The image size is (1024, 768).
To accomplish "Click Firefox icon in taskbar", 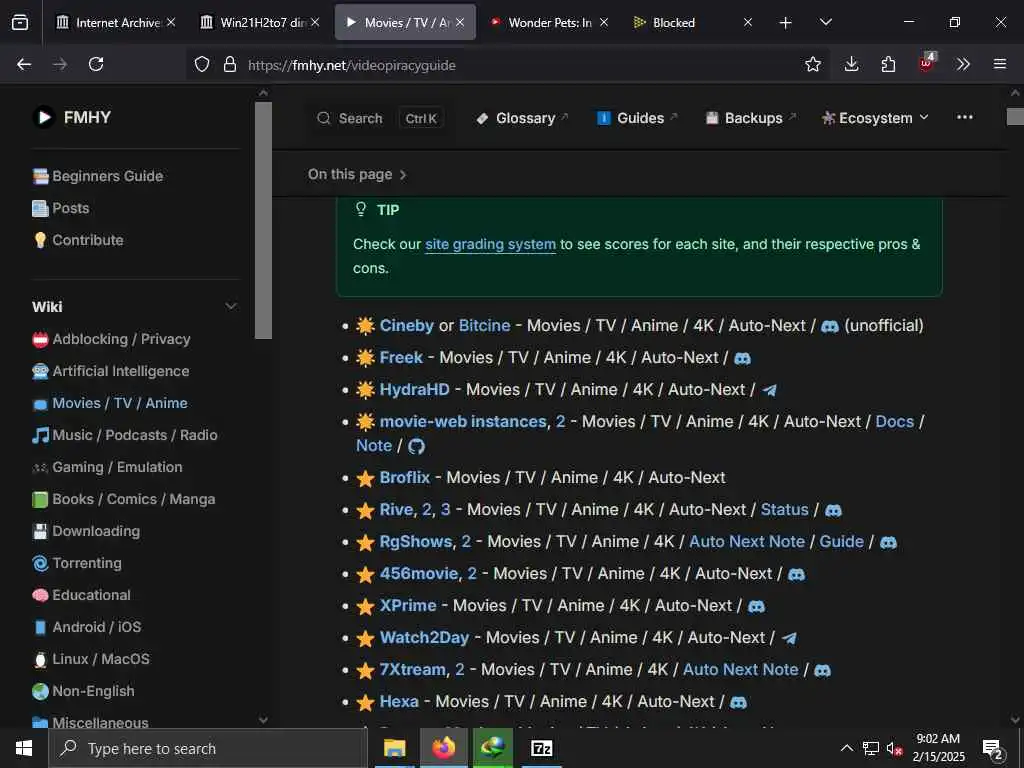I will click(443, 748).
